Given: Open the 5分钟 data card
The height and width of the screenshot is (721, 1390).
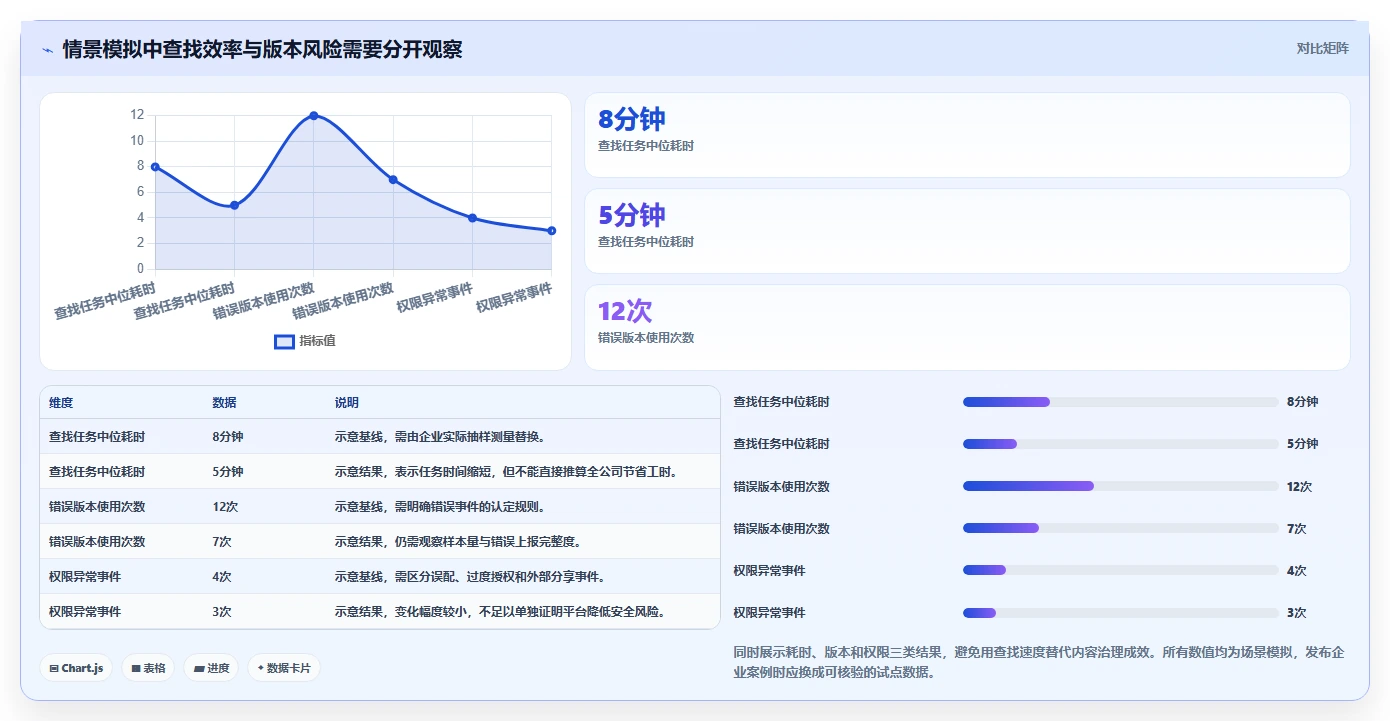Looking at the screenshot, I should (x=967, y=231).
